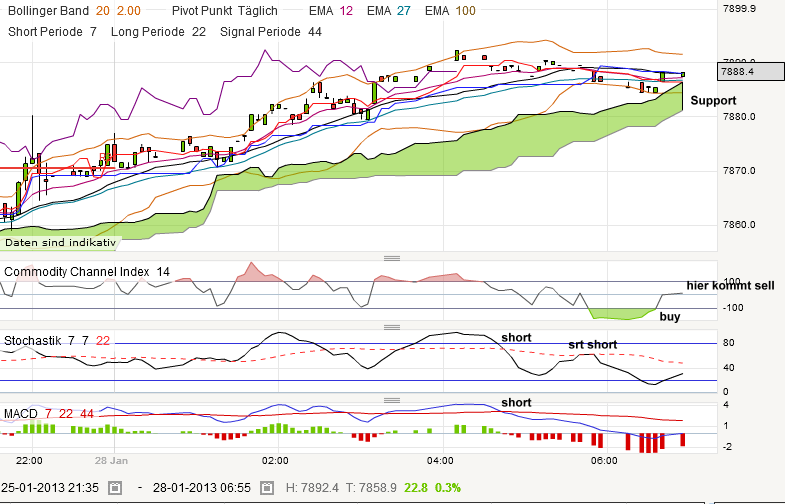Select the Bollinger Band indicator label
The image size is (785, 504).
(49, 11)
